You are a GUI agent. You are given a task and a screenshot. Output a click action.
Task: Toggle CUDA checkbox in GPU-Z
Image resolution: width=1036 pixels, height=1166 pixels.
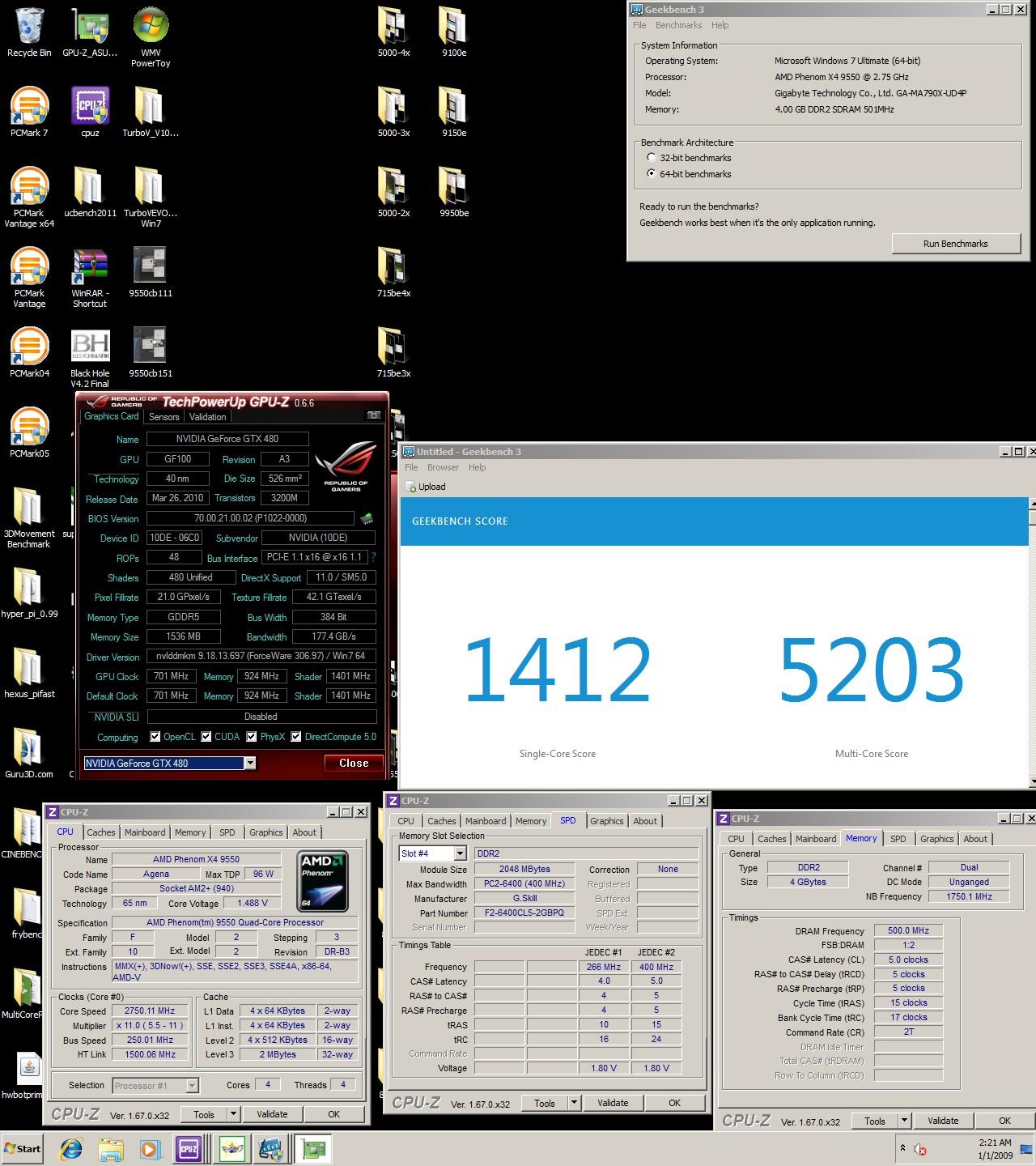(x=206, y=737)
